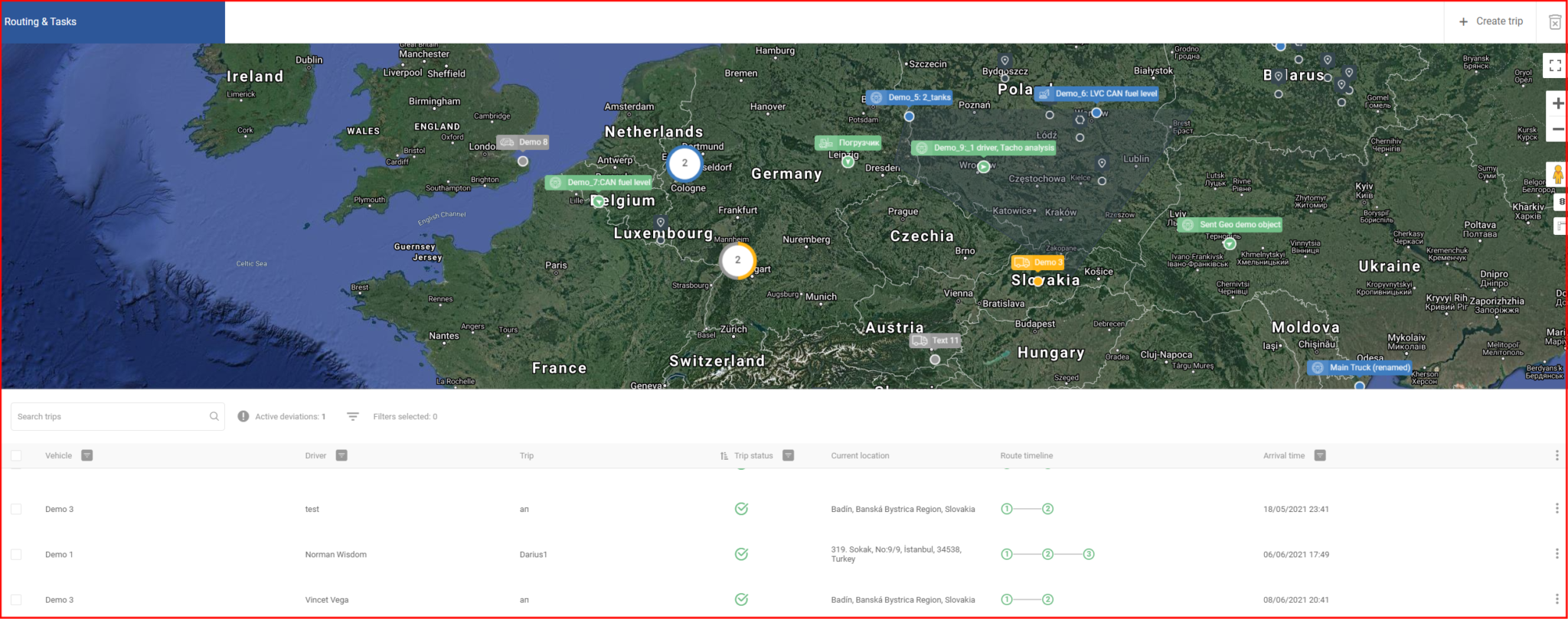Select the Street View pegman icon

click(1557, 174)
